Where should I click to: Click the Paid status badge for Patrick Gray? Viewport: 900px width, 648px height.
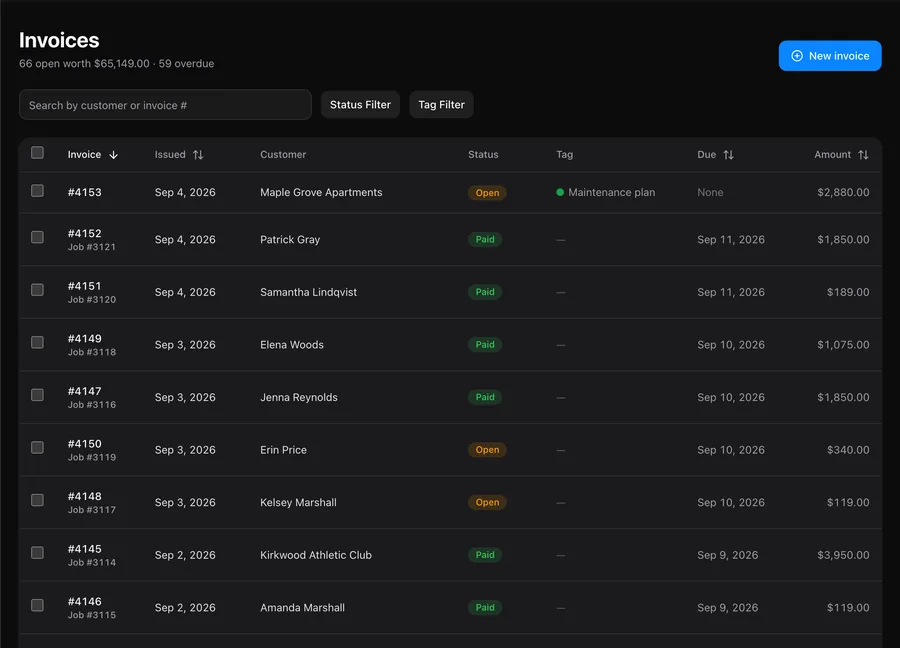[x=485, y=239]
